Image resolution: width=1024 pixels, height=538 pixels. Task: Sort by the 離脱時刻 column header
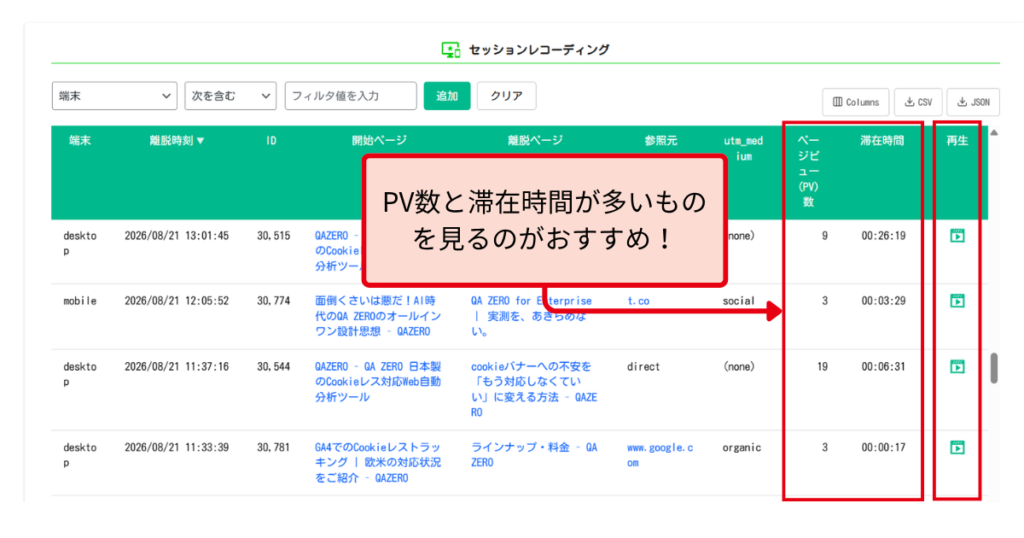coord(176,140)
